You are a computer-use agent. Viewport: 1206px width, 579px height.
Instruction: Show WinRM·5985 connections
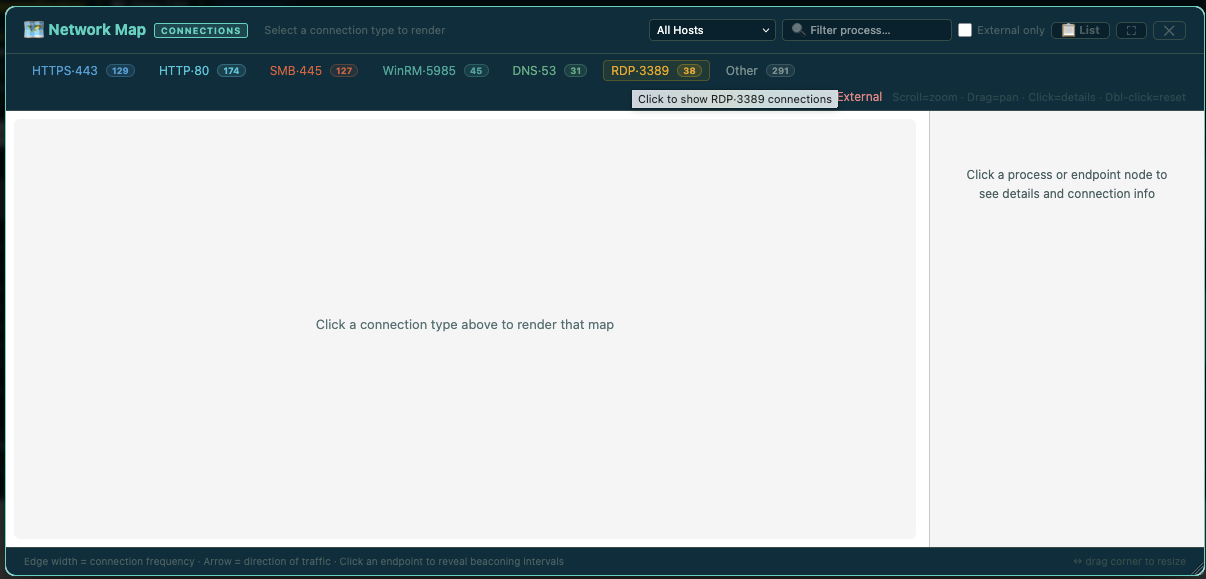pyautogui.click(x=435, y=71)
